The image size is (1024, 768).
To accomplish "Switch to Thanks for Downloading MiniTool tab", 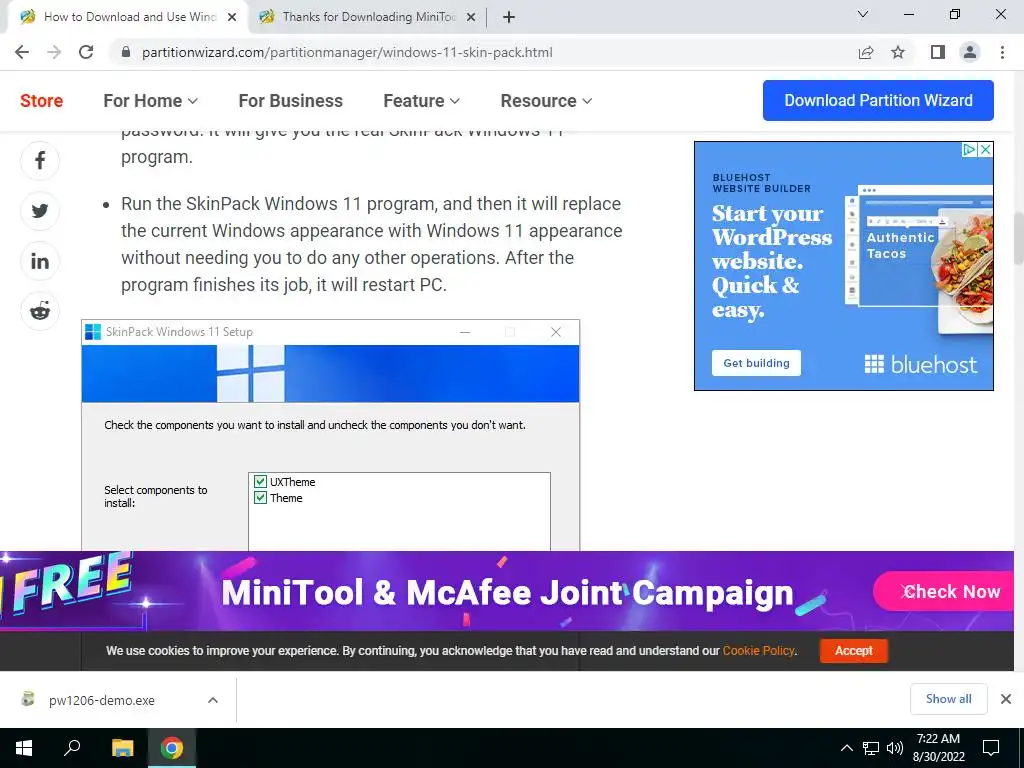I will point(368,17).
